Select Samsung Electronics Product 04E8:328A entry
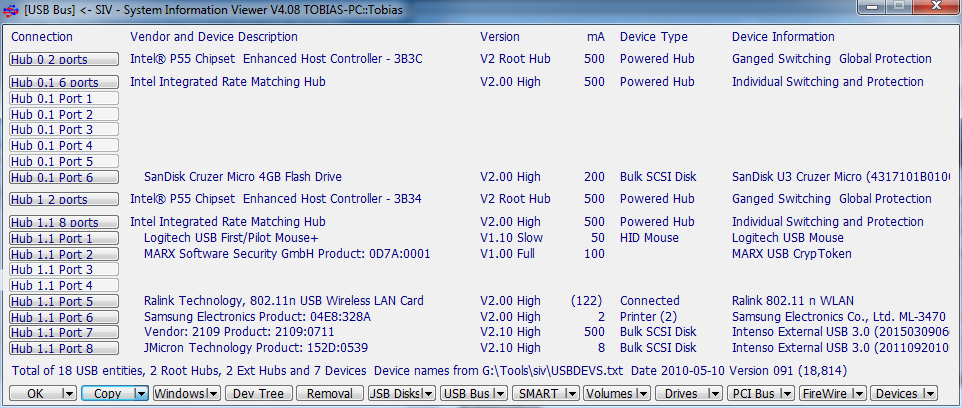Image resolution: width=962 pixels, height=408 pixels. (x=257, y=317)
